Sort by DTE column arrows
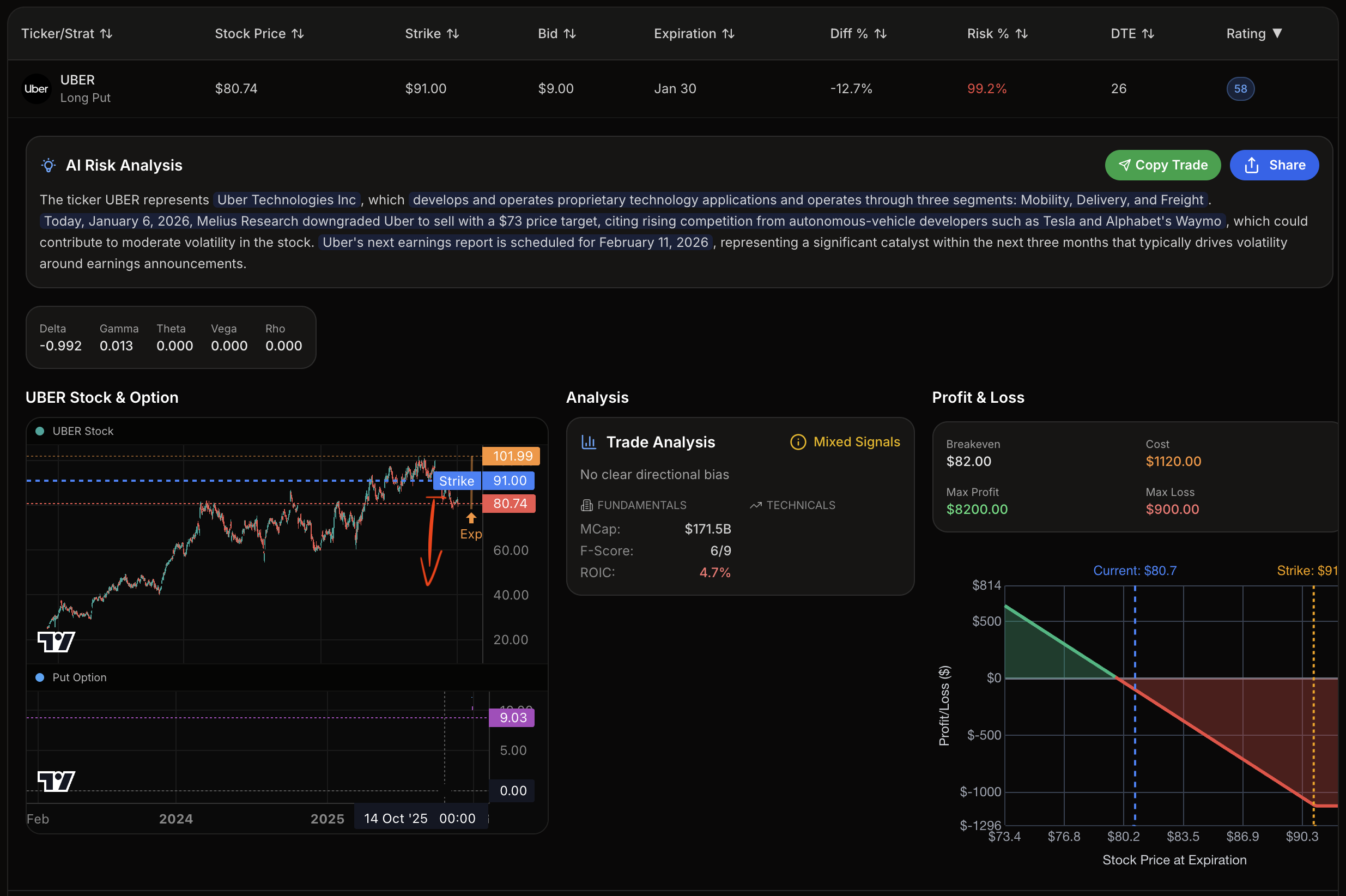 [x=1148, y=34]
